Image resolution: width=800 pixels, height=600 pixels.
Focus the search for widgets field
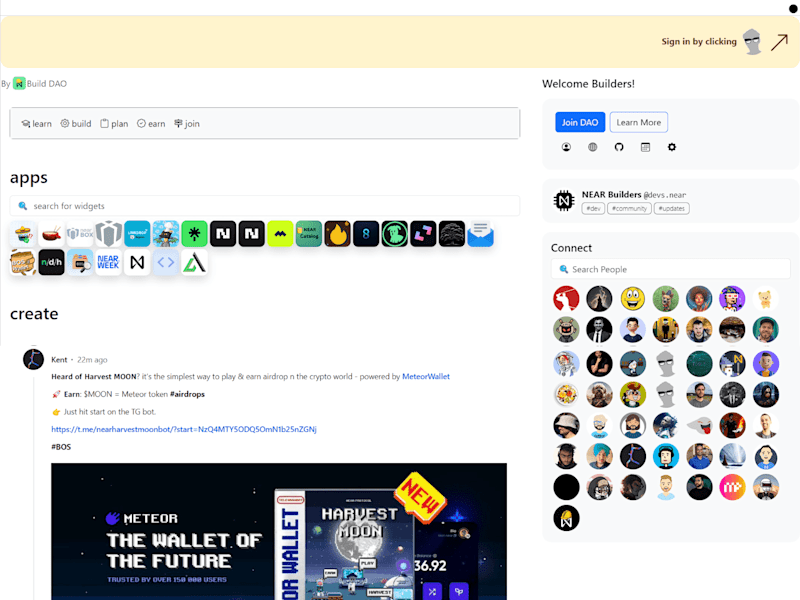265,206
